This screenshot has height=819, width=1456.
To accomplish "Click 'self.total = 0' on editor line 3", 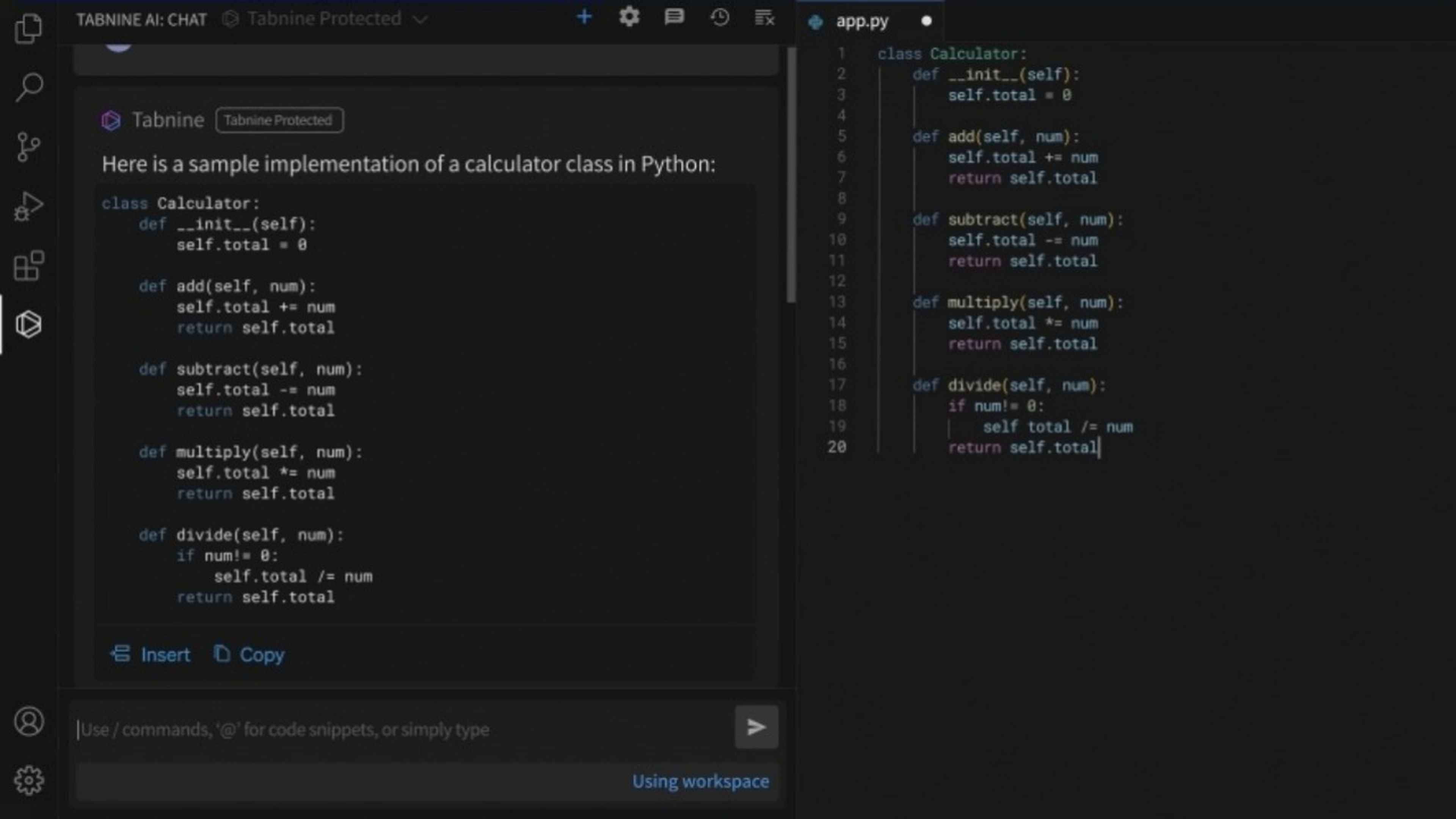I will [1009, 95].
